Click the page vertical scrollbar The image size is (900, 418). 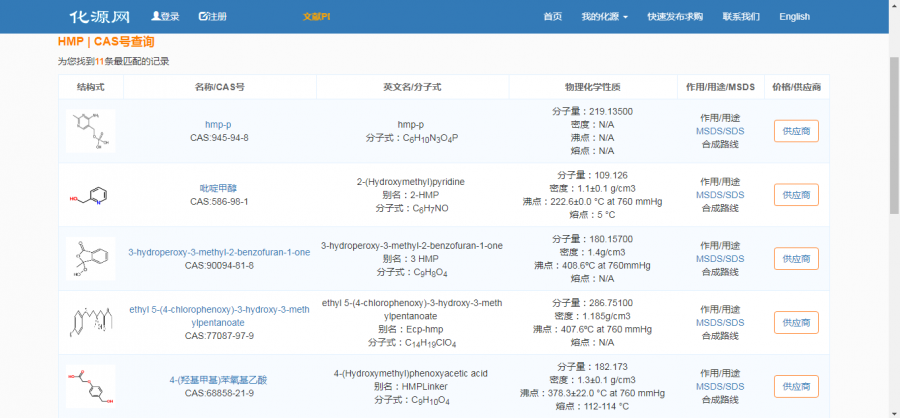point(894,136)
